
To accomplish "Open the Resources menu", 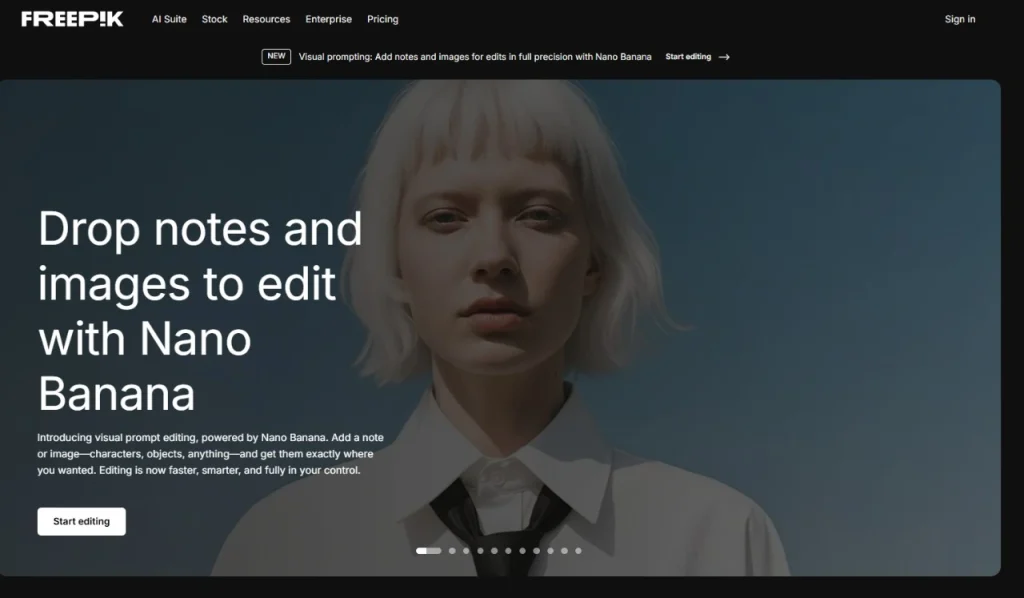I will pos(266,19).
